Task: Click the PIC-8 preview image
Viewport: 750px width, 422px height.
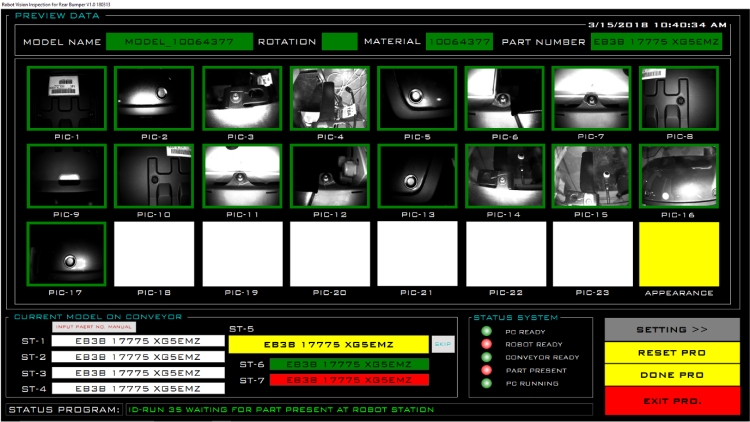Action: click(x=679, y=98)
